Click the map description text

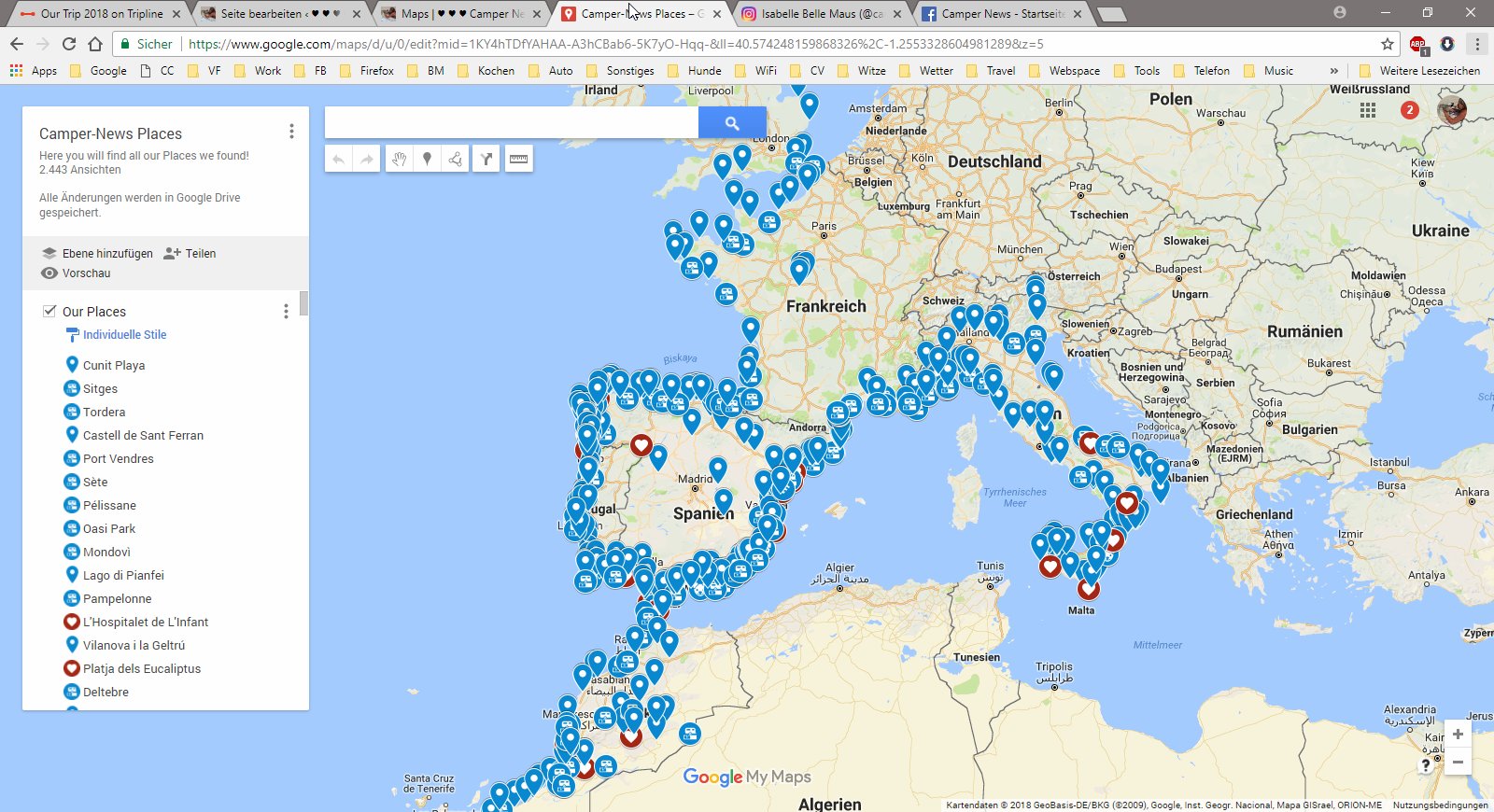tap(144, 156)
